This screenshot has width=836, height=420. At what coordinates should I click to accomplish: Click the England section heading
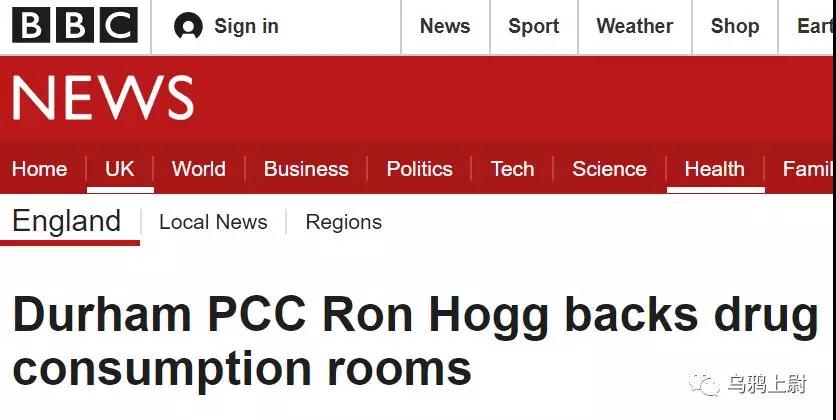click(67, 220)
